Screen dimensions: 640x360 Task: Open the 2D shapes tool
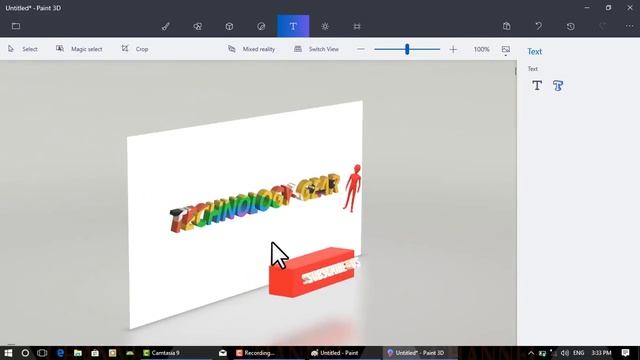click(198, 26)
